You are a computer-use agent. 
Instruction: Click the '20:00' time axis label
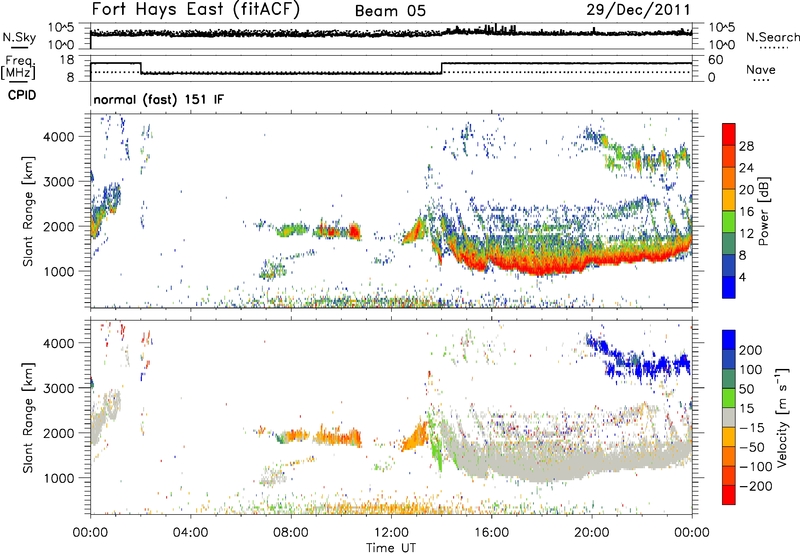(x=591, y=533)
